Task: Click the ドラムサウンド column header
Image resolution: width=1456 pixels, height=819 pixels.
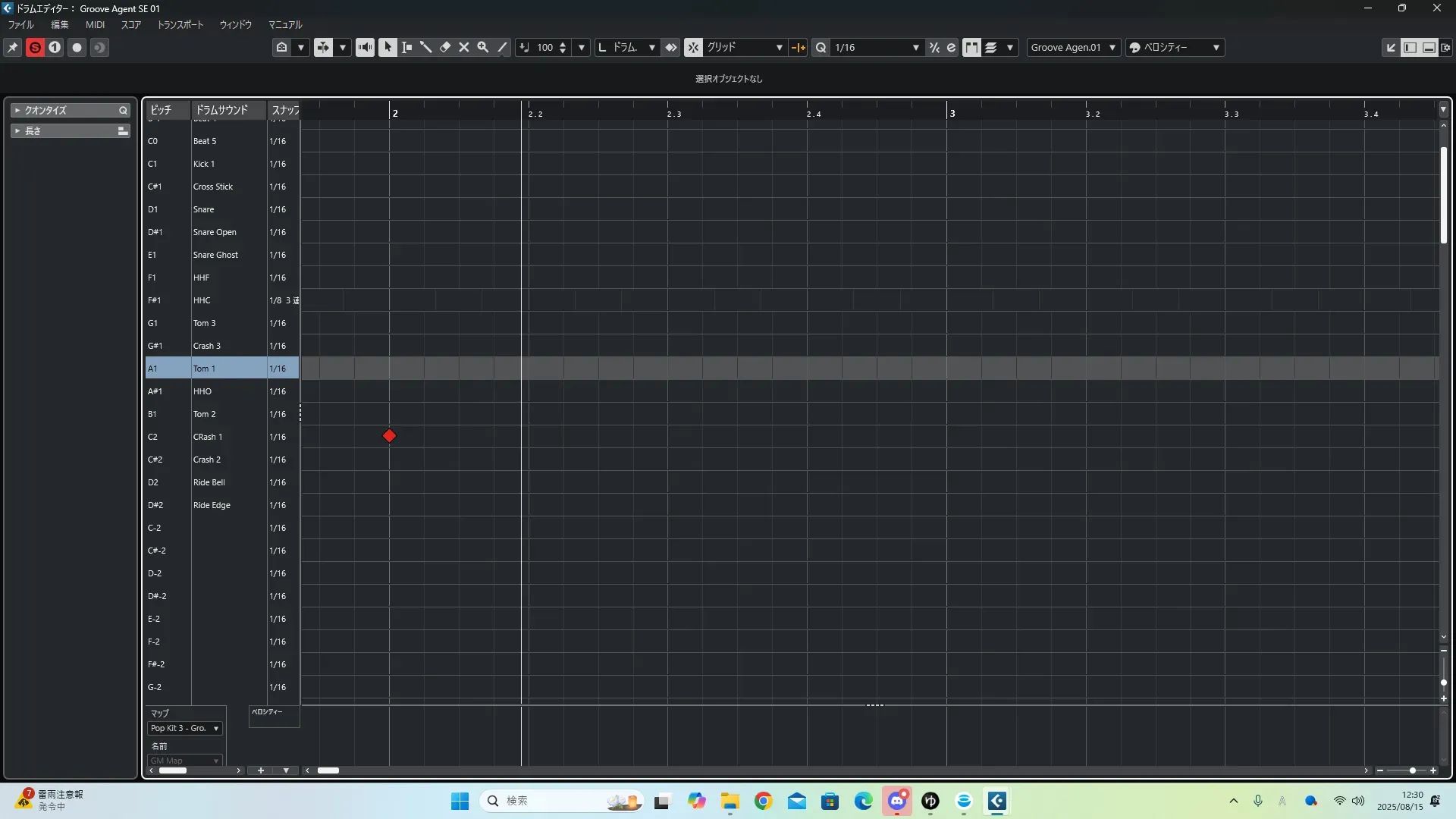Action: point(221,110)
